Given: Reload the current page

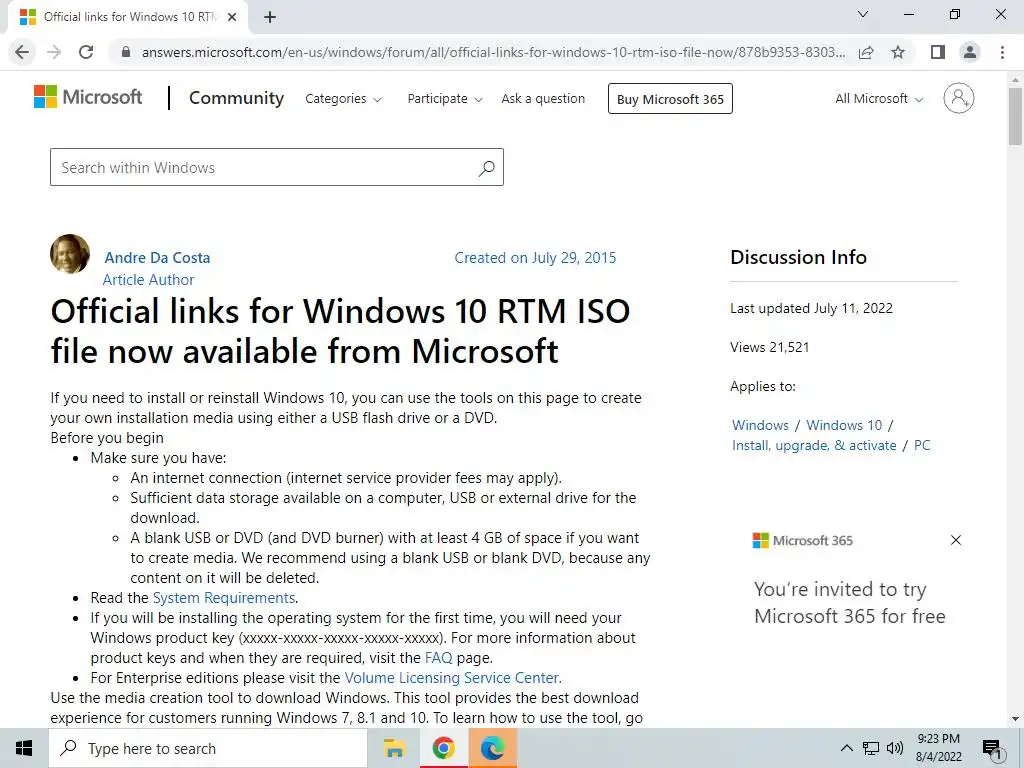Looking at the screenshot, I should pos(86,52).
